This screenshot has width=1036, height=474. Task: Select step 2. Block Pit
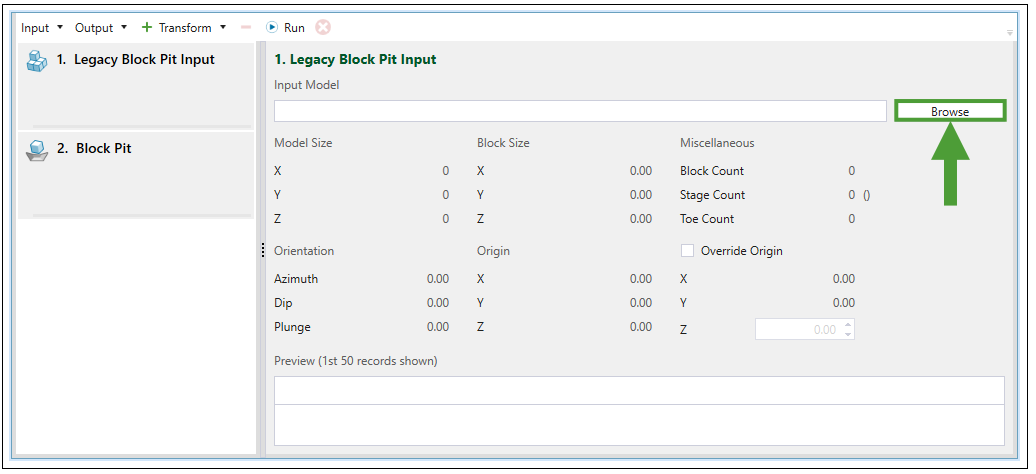click(135, 175)
